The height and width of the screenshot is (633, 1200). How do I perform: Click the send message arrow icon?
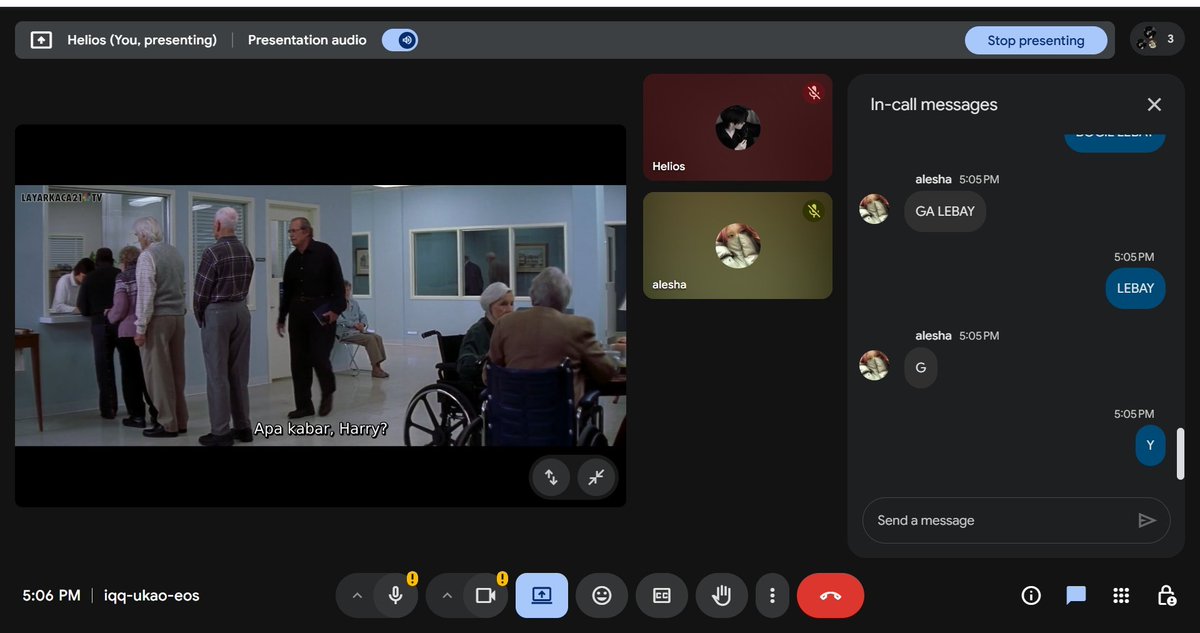point(1147,520)
